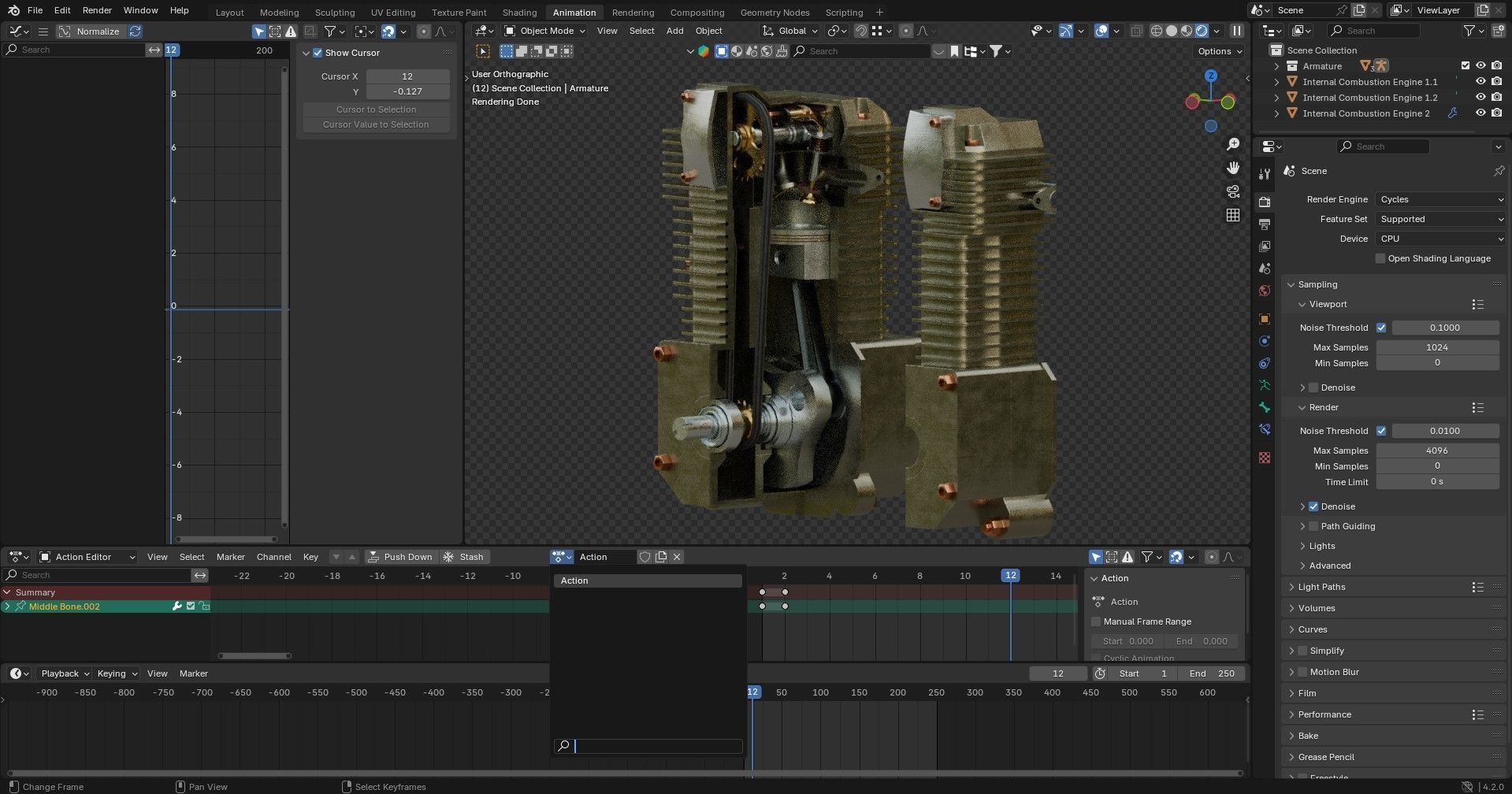The width and height of the screenshot is (1512, 794).
Task: Open the Keying menu in timeline
Action: (116, 673)
